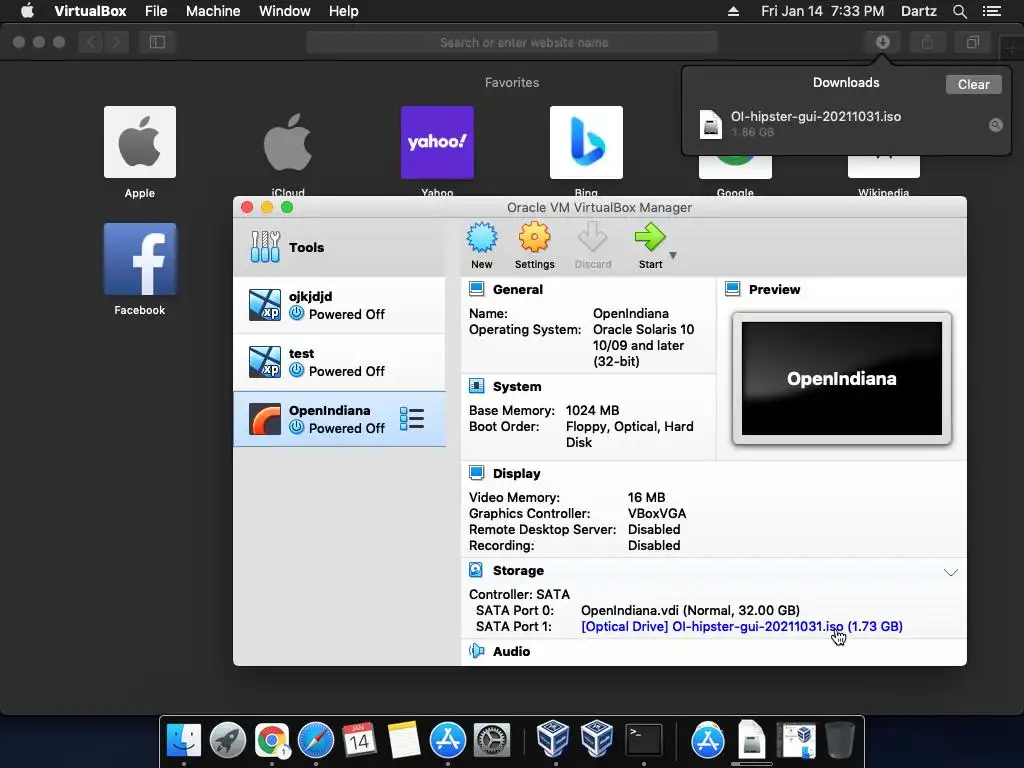Image resolution: width=1024 pixels, height=768 pixels.
Task: Click the General section heading
Action: point(518,289)
